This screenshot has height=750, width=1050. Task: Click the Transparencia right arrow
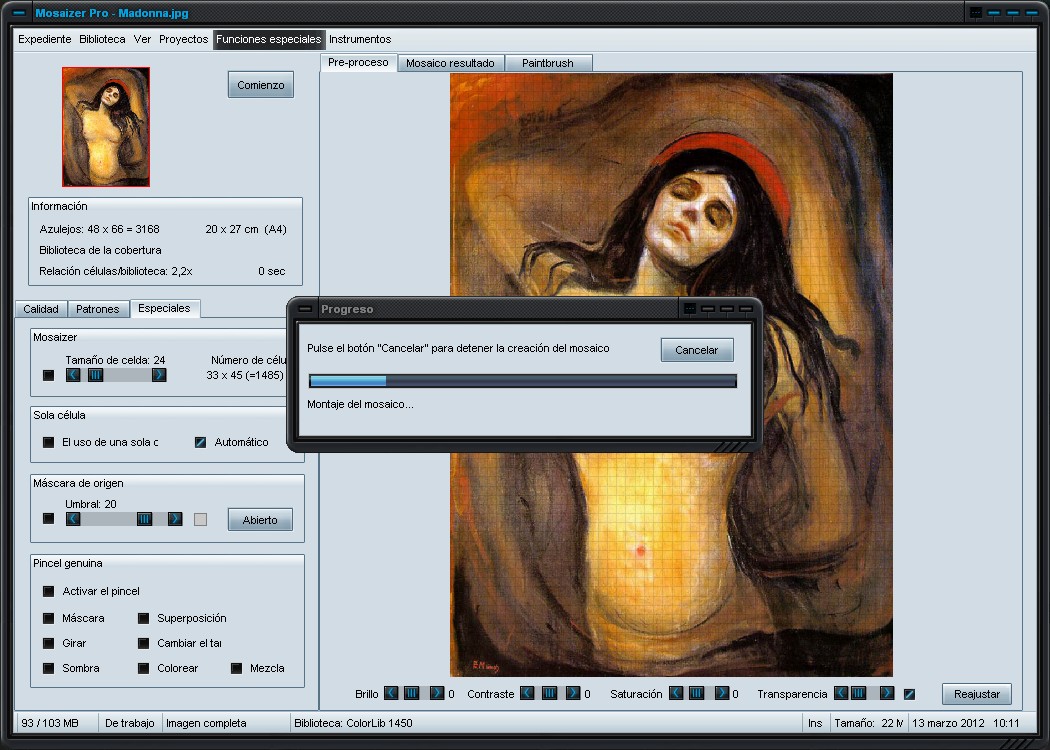pos(887,693)
